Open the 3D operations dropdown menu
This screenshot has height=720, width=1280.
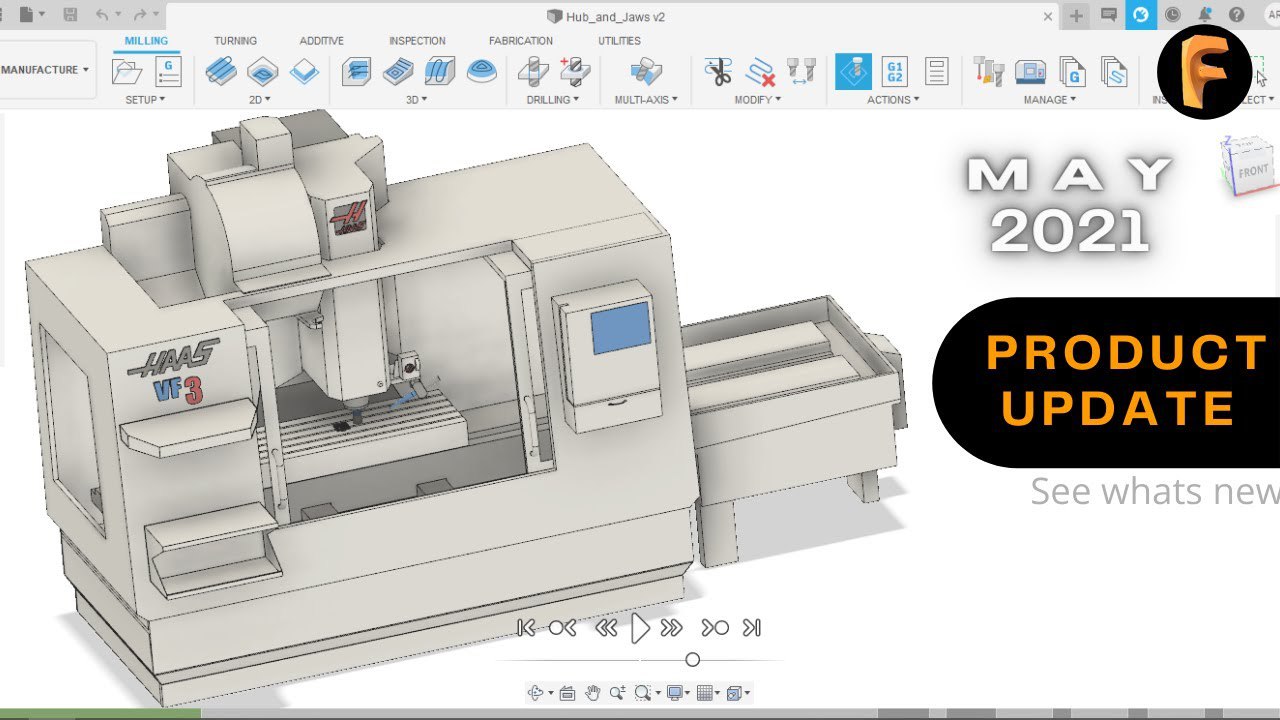(417, 100)
